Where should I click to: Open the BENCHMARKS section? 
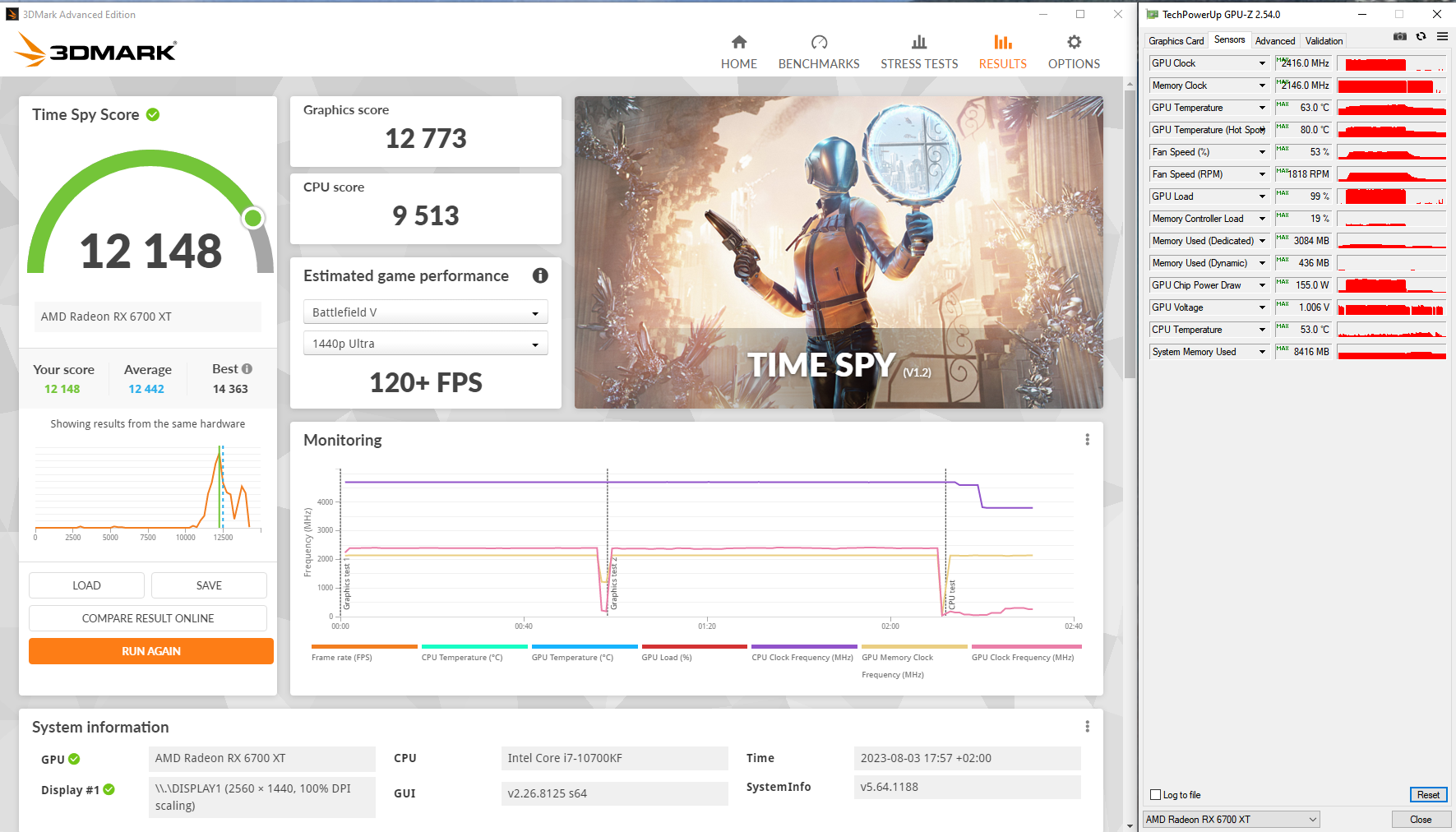tap(819, 53)
